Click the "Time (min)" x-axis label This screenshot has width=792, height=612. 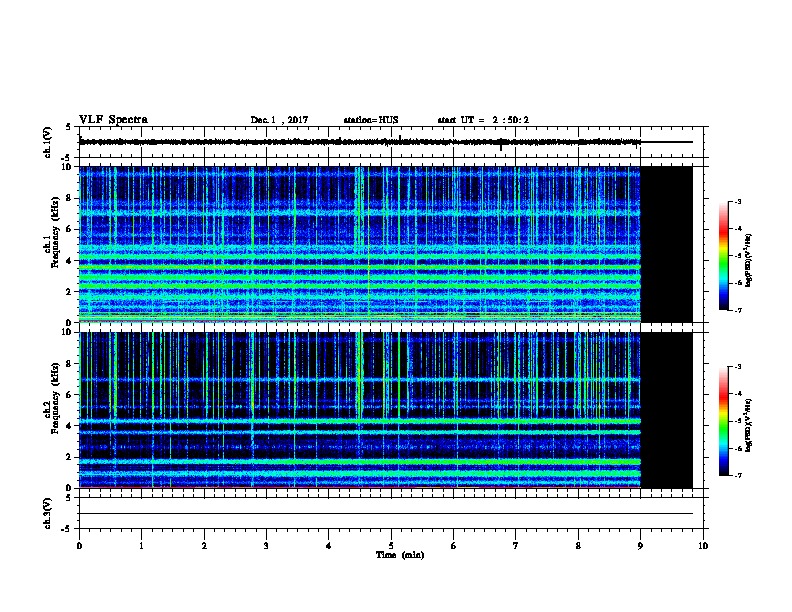click(x=400, y=555)
